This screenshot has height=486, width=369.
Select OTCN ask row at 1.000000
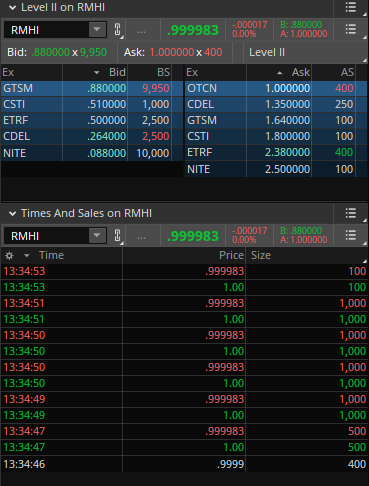(276, 88)
